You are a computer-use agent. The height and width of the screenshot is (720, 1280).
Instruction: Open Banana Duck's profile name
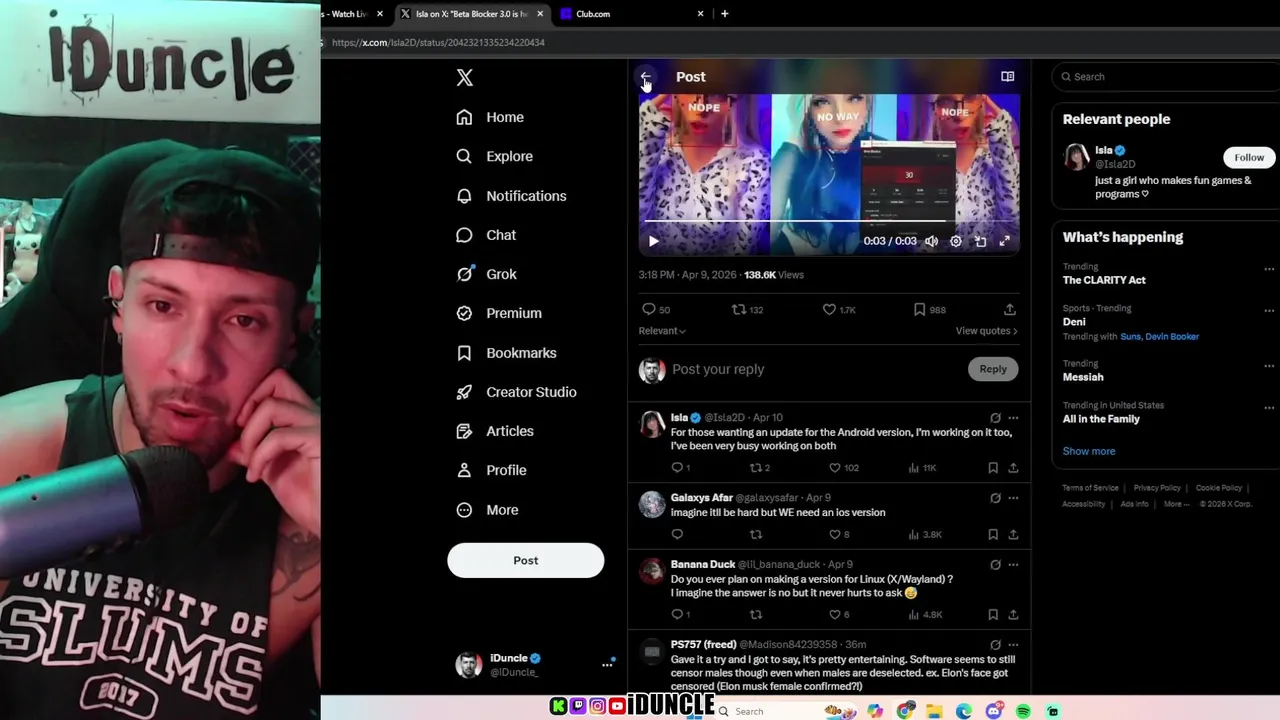703,564
